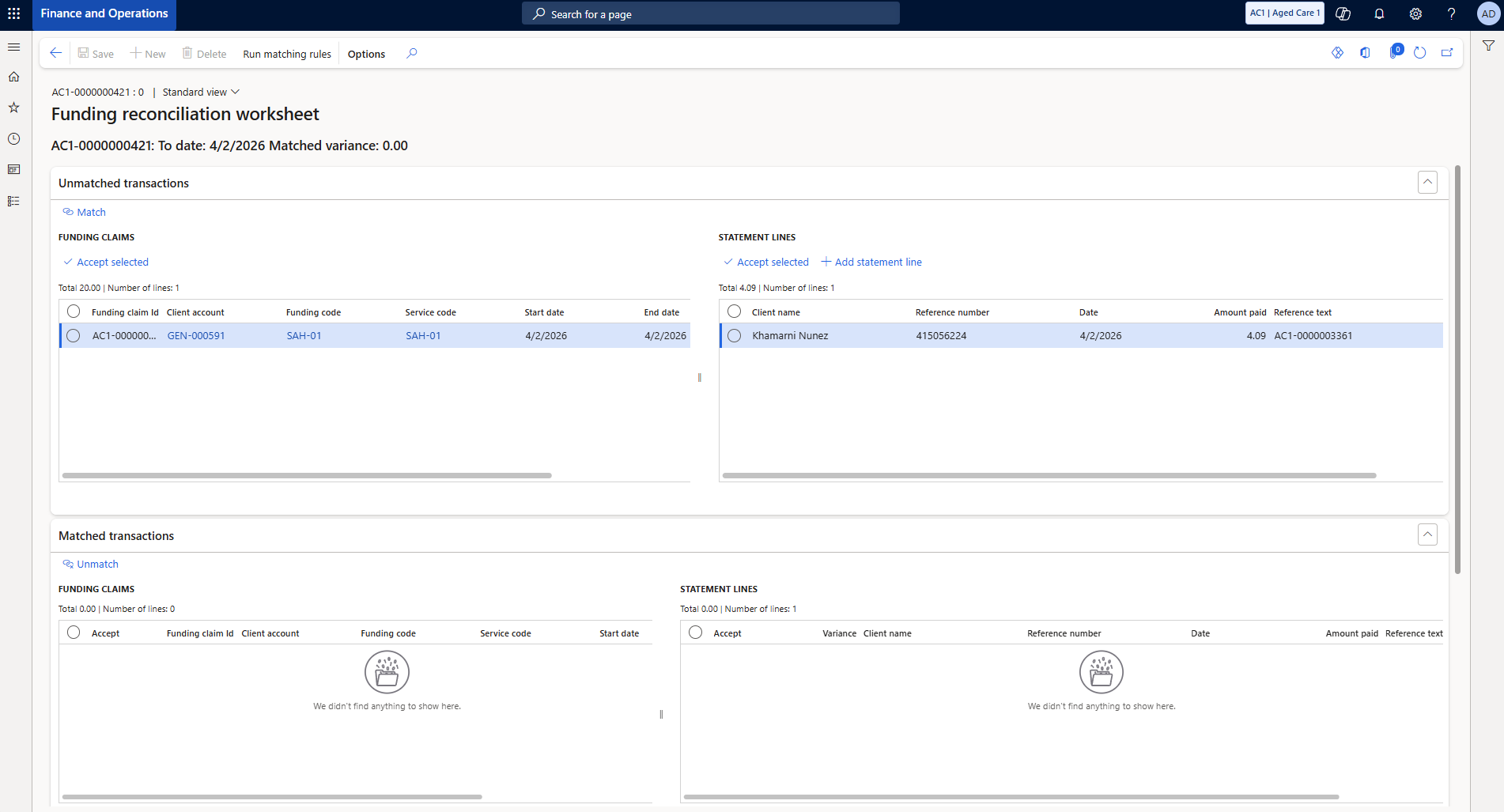Click the page vertical scrollbar
Viewport: 1504px width, 812px height.
[1457, 369]
